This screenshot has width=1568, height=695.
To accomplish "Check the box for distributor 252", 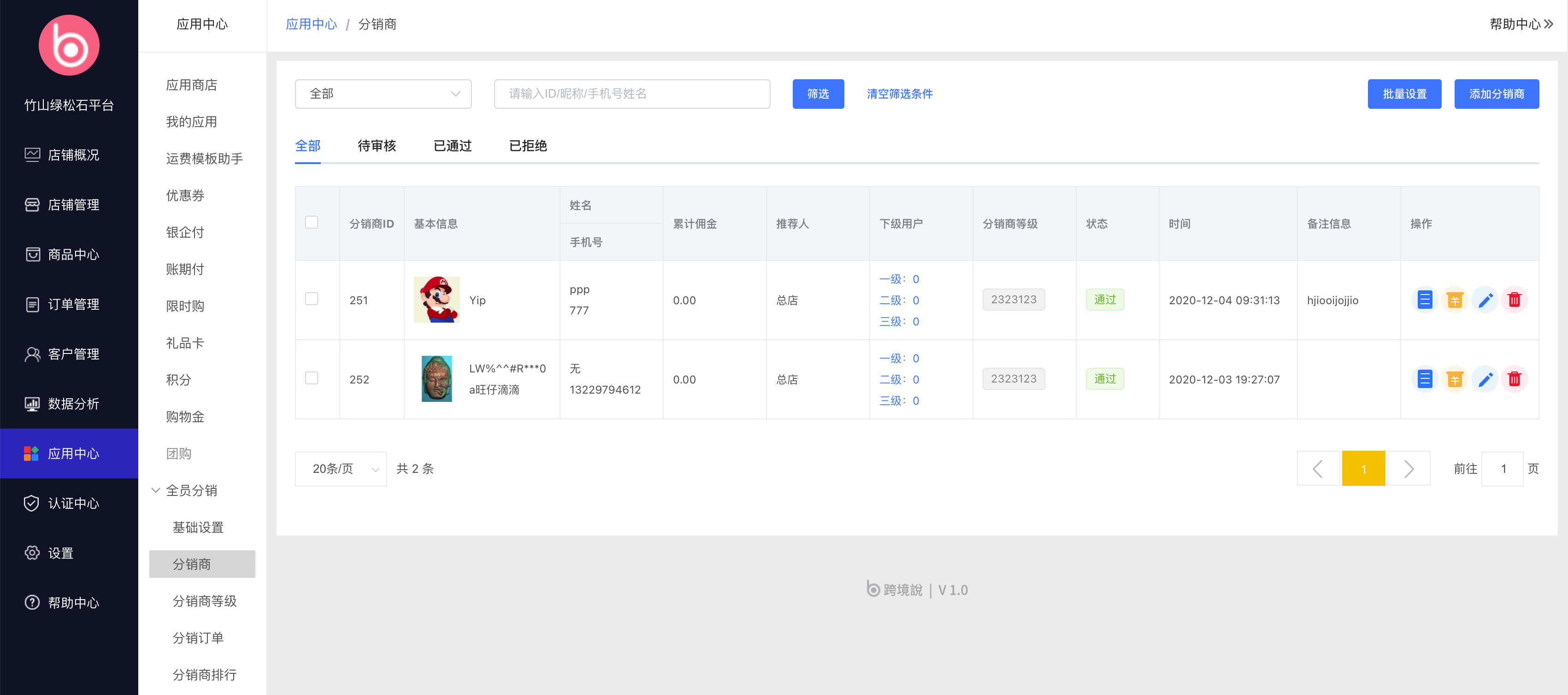I will (x=312, y=378).
